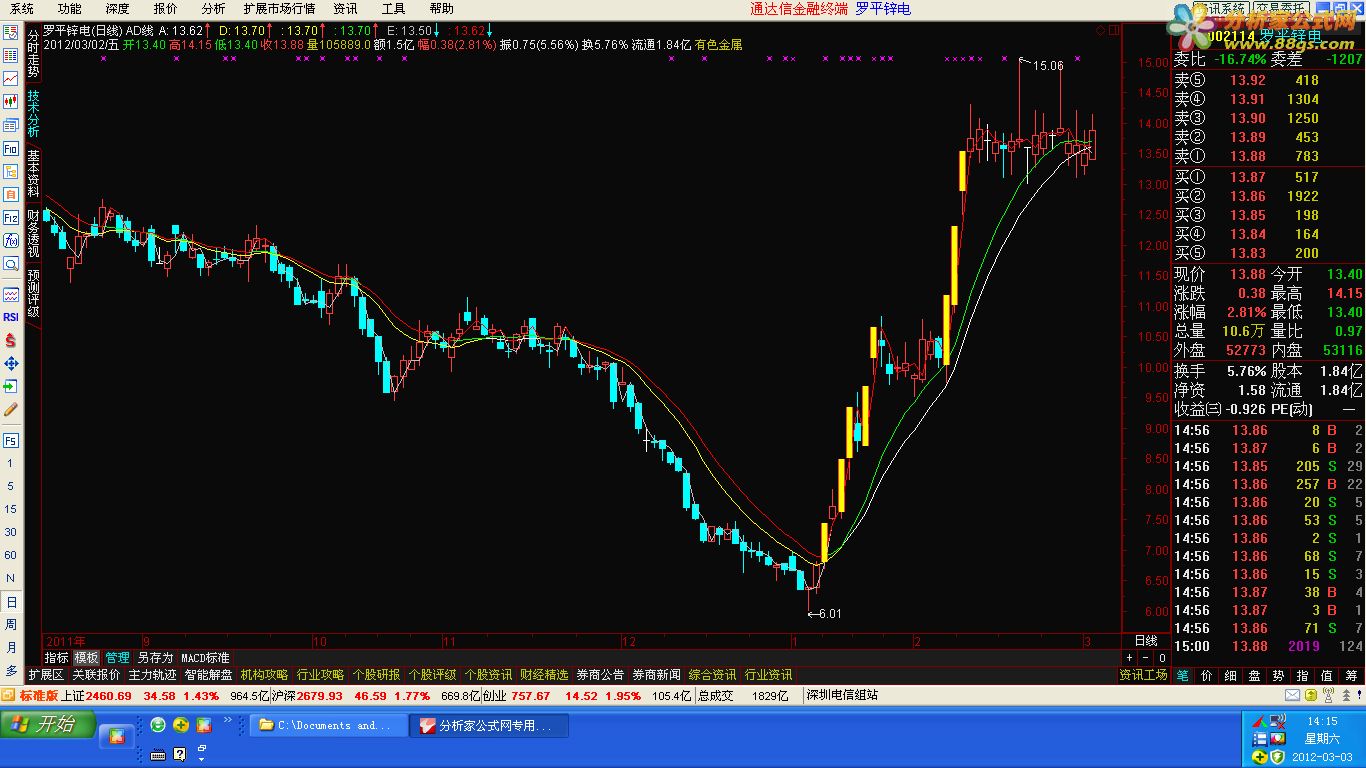This screenshot has height=768, width=1366.
Task: Open the f(x) formula manager icon
Action: tap(11, 241)
